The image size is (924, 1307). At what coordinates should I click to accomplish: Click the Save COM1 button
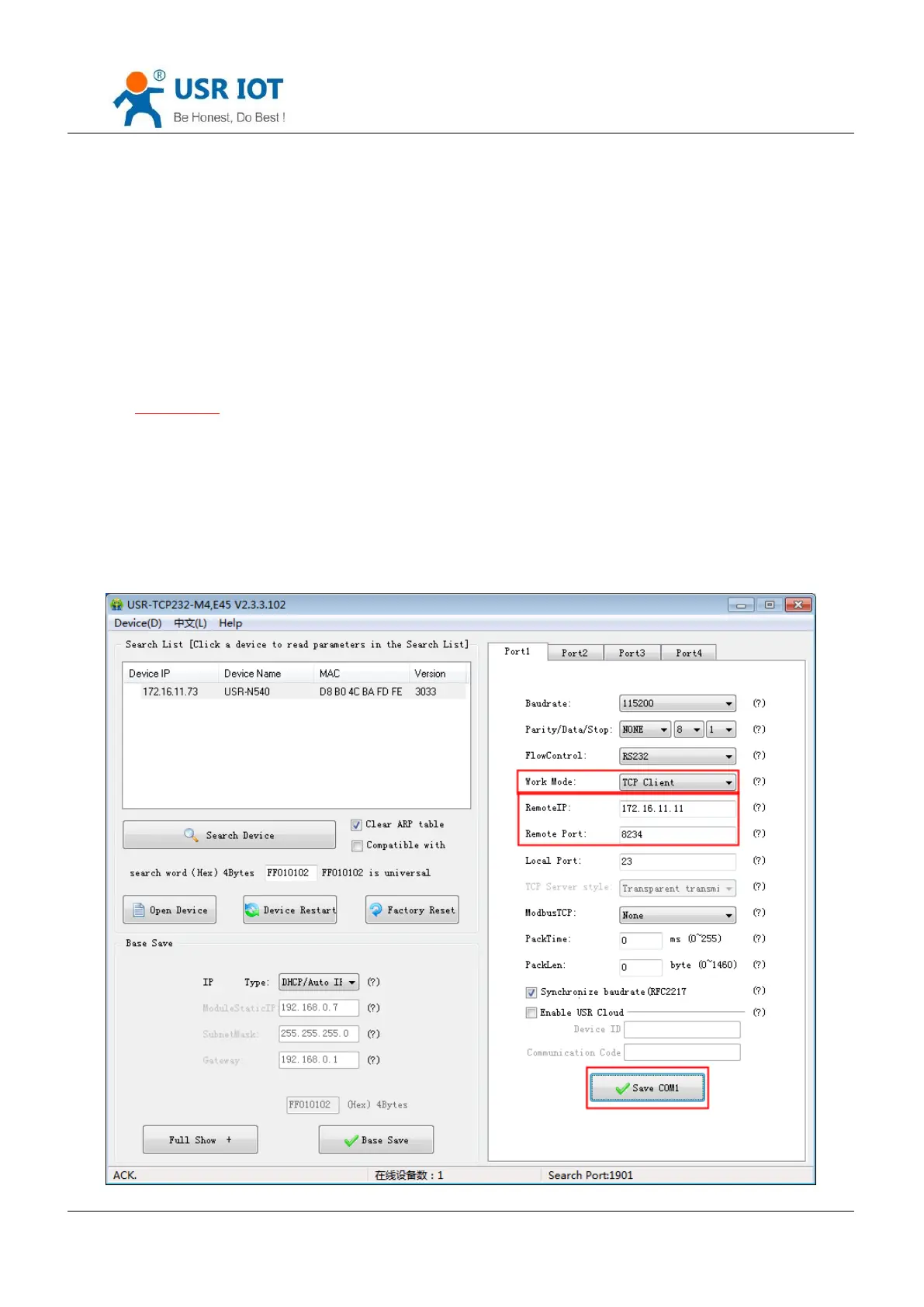click(647, 1088)
